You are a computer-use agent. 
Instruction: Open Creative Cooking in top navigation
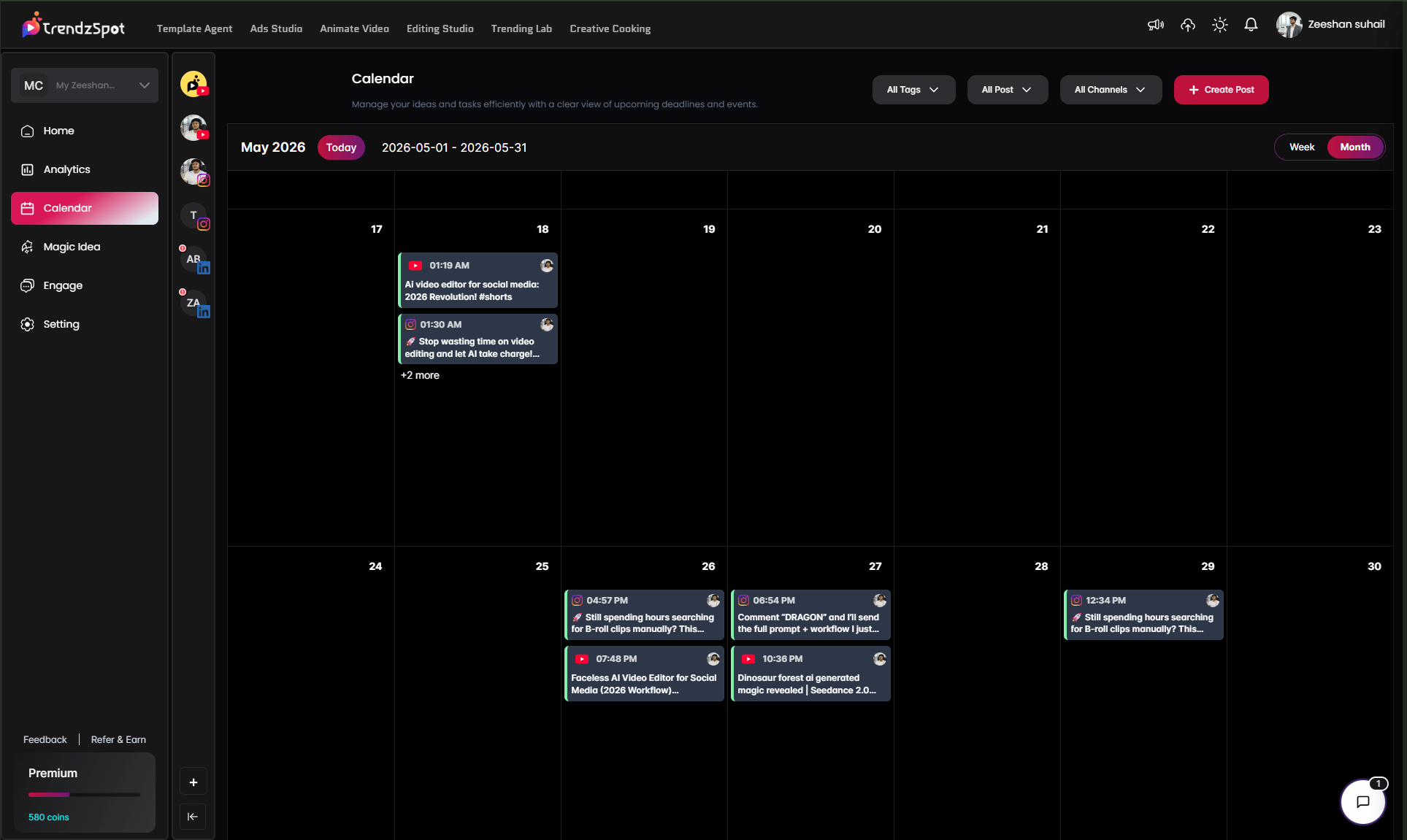610,28
